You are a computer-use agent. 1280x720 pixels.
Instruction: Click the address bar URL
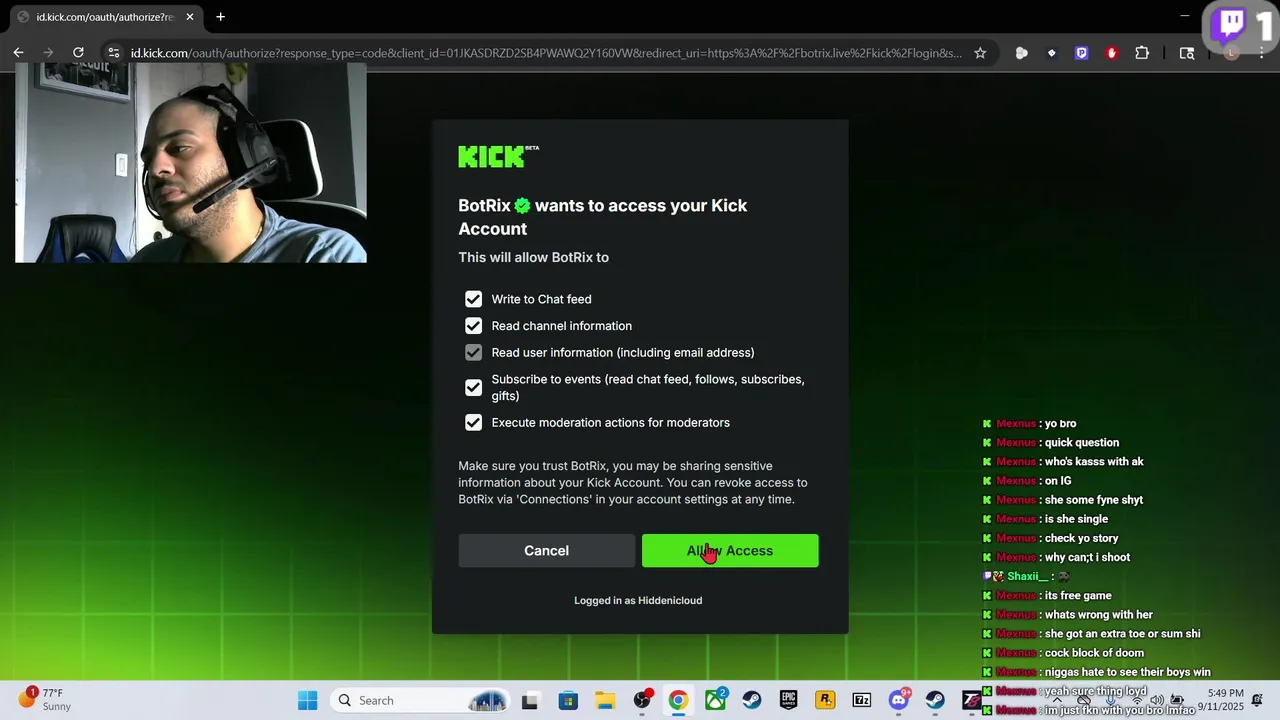click(547, 53)
